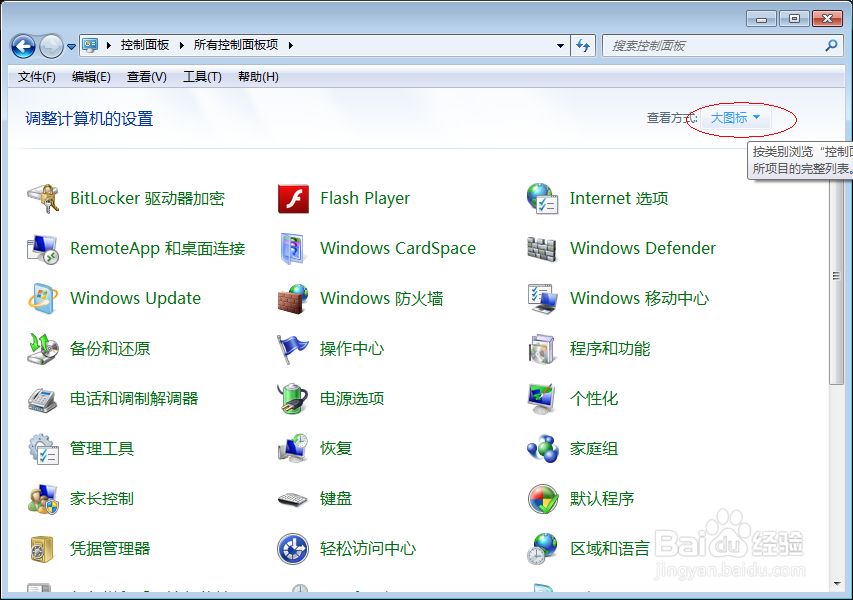Open the Windows Update icon
The width and height of the screenshot is (853, 600).
point(43,299)
